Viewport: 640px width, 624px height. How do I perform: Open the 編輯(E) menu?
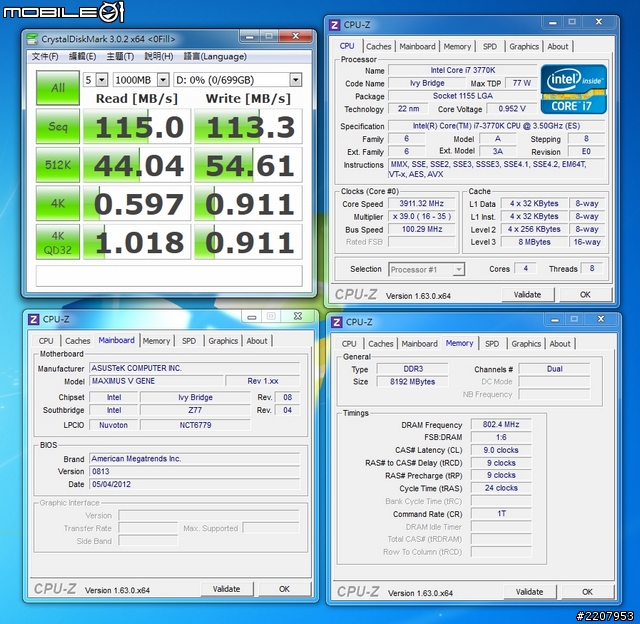[82, 56]
